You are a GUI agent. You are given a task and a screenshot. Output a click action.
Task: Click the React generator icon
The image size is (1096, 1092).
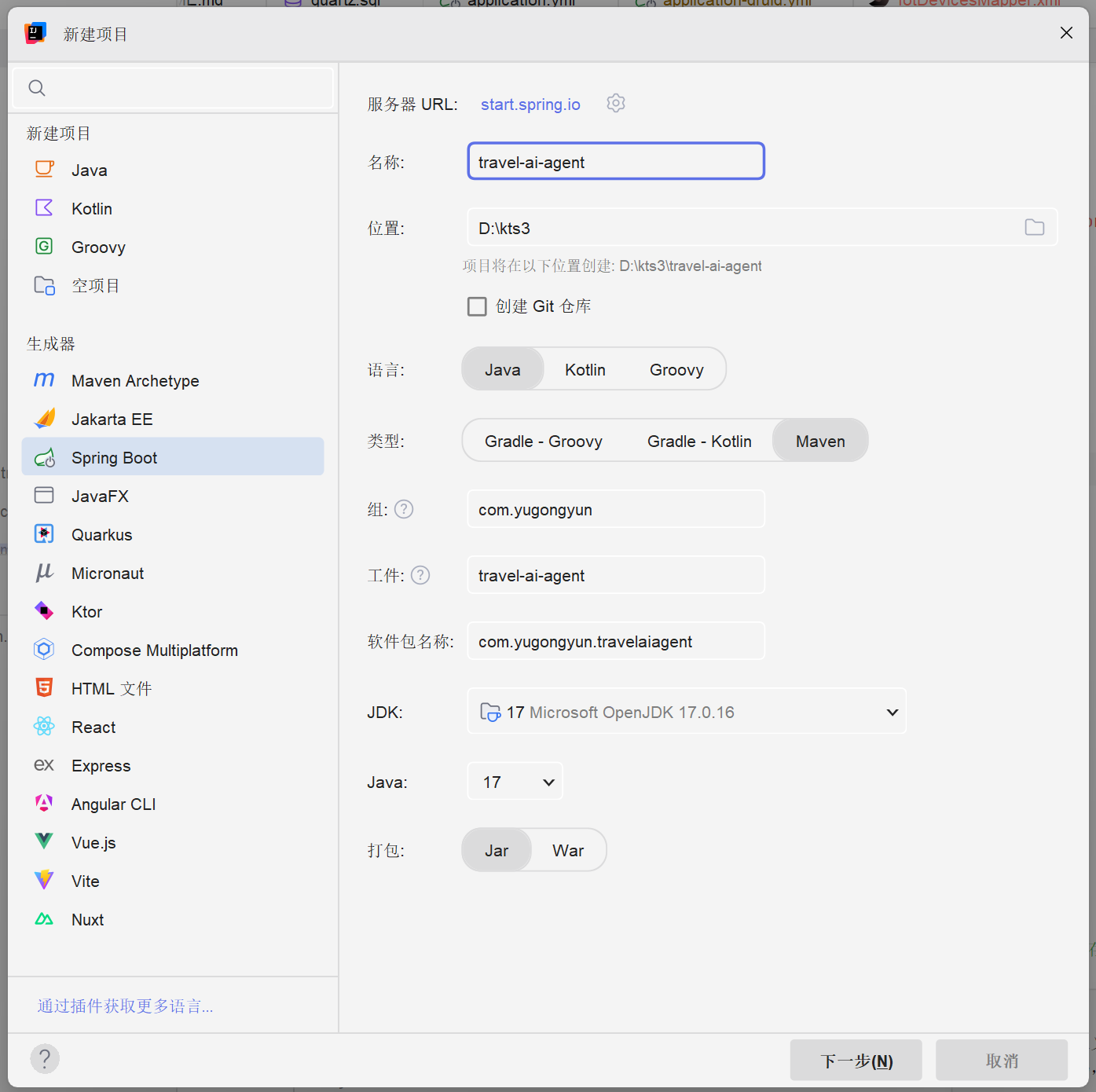[45, 727]
